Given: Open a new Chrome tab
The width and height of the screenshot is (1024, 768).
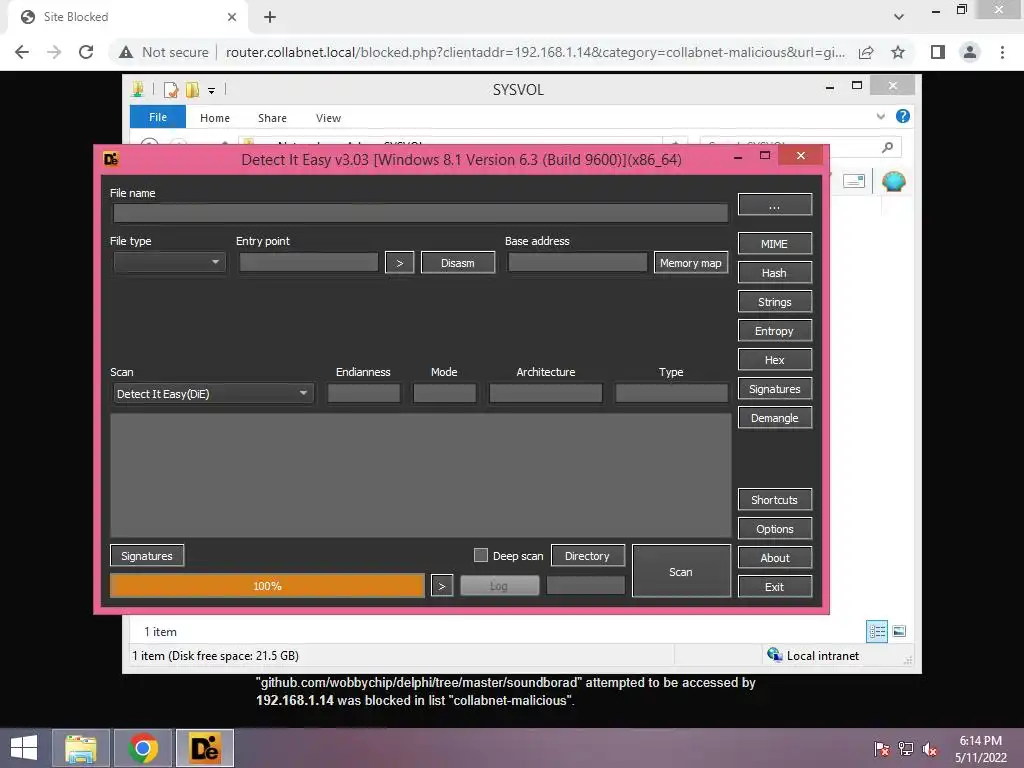Looking at the screenshot, I should pyautogui.click(x=270, y=17).
